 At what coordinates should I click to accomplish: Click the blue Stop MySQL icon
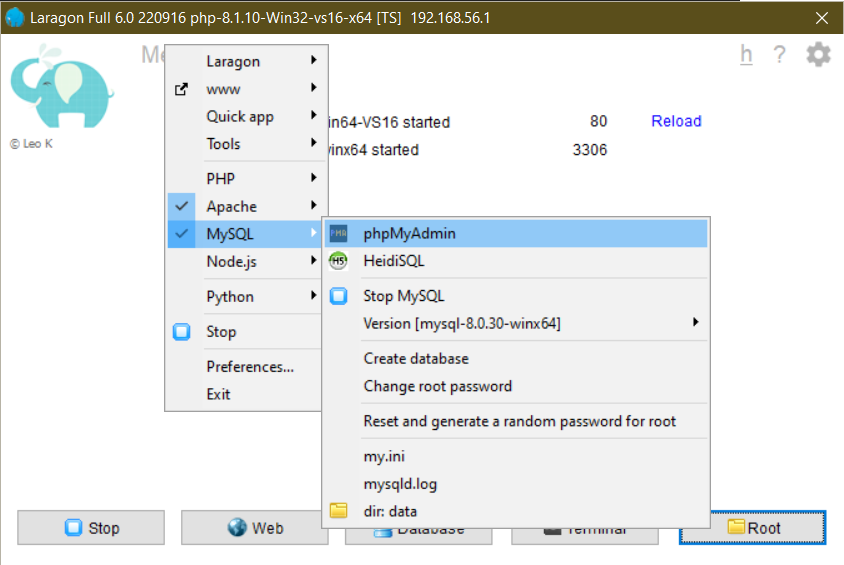tap(339, 296)
